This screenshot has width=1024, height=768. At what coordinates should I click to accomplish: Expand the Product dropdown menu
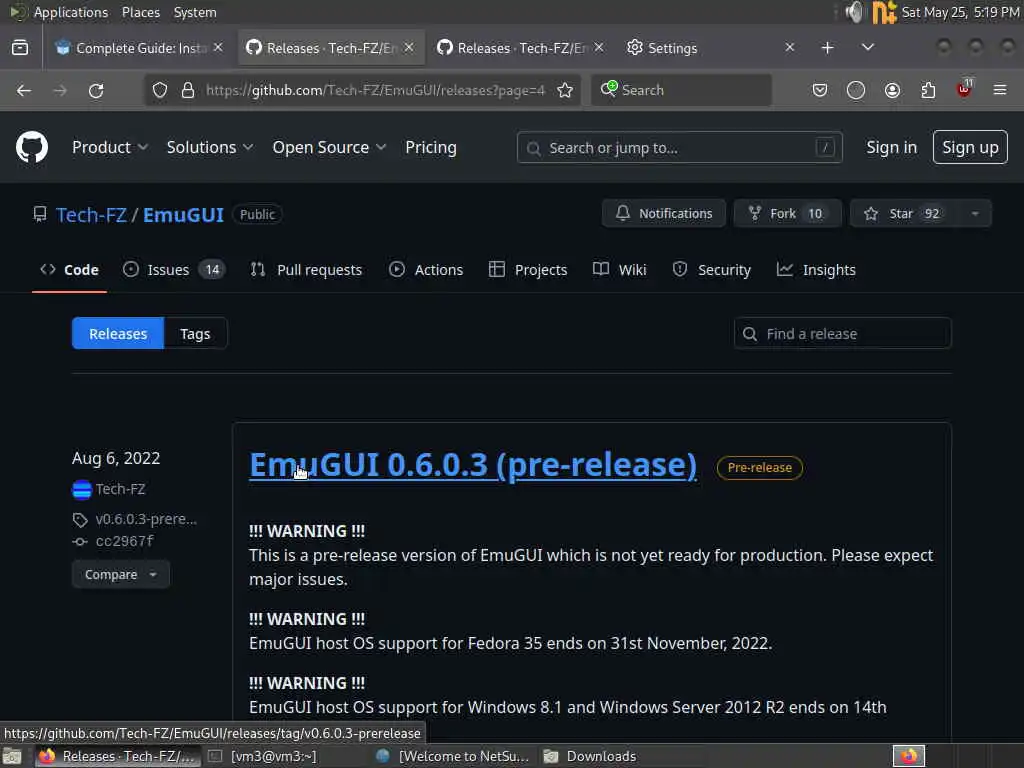tap(110, 148)
